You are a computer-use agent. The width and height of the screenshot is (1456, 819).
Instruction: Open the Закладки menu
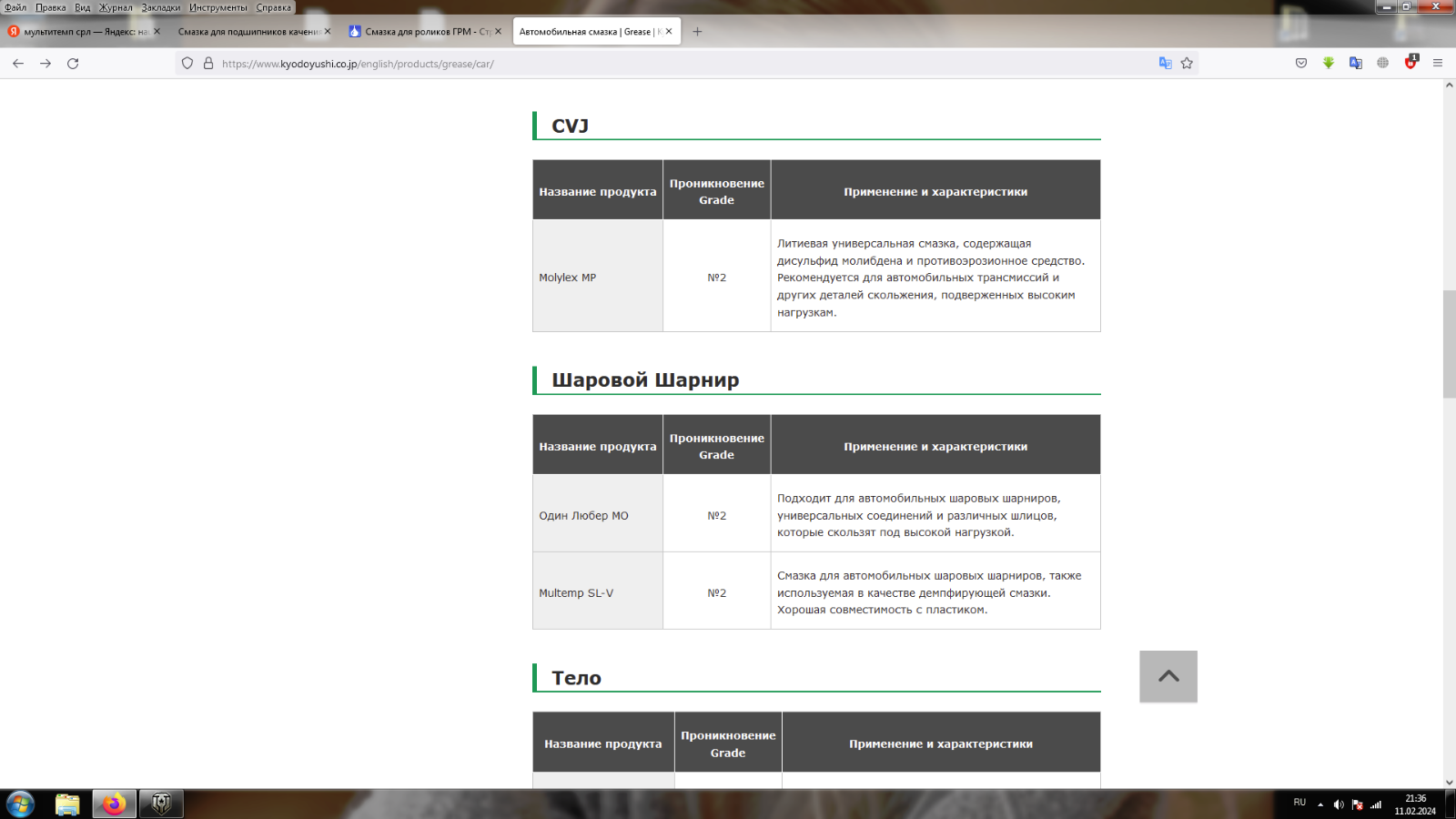(161, 7)
